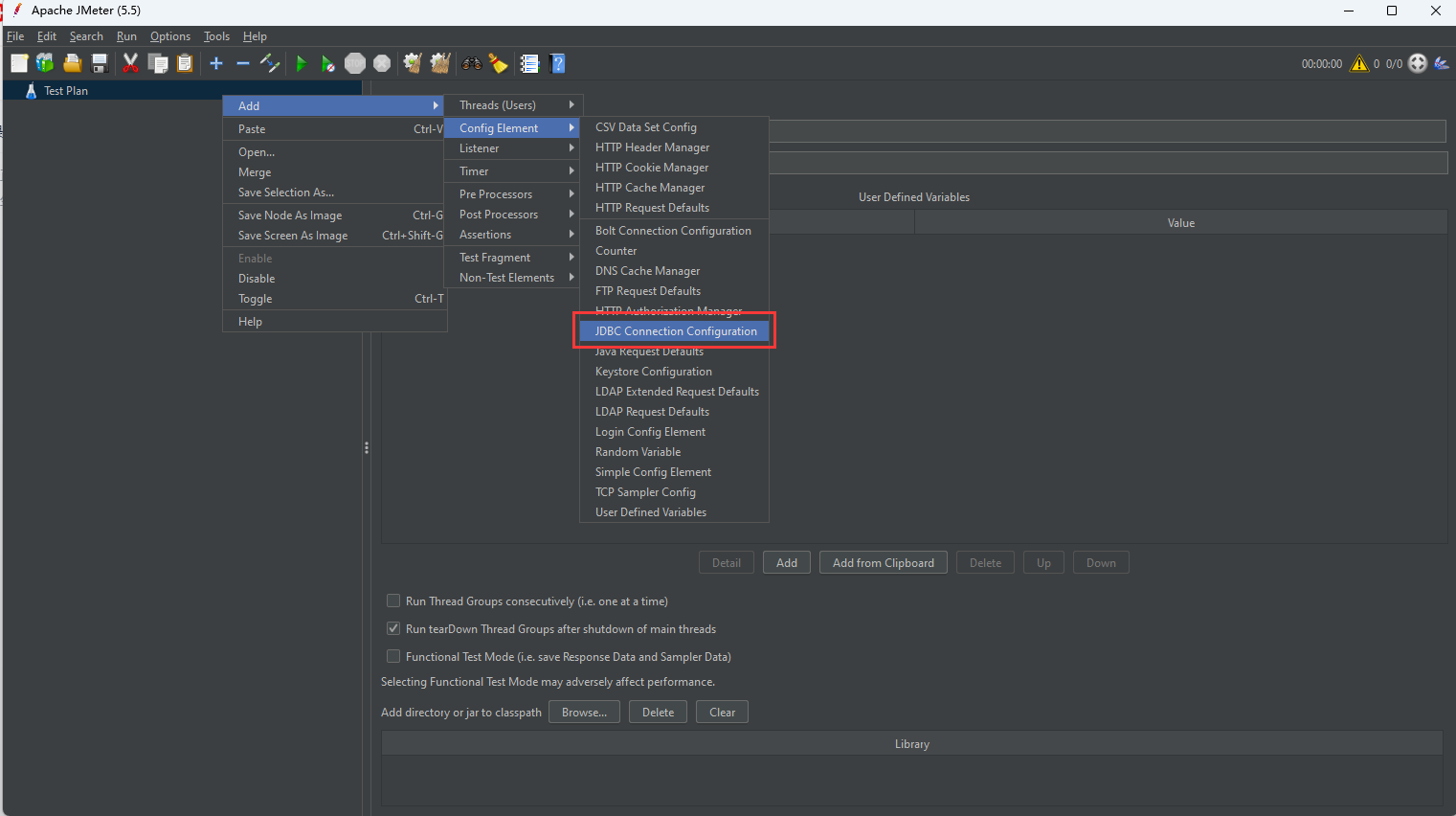Select the HTTP Cookie Manager menu entry
The height and width of the screenshot is (816, 1456).
(x=675, y=168)
